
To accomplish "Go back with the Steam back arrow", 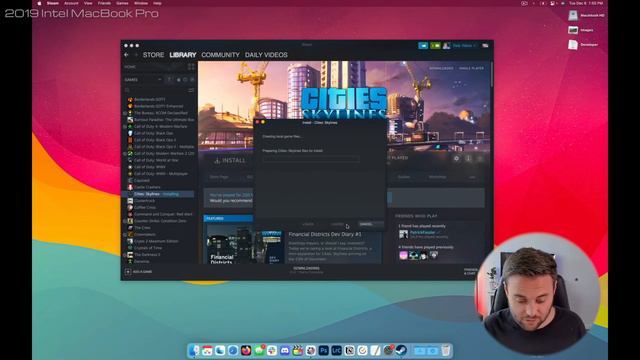I will [127, 55].
